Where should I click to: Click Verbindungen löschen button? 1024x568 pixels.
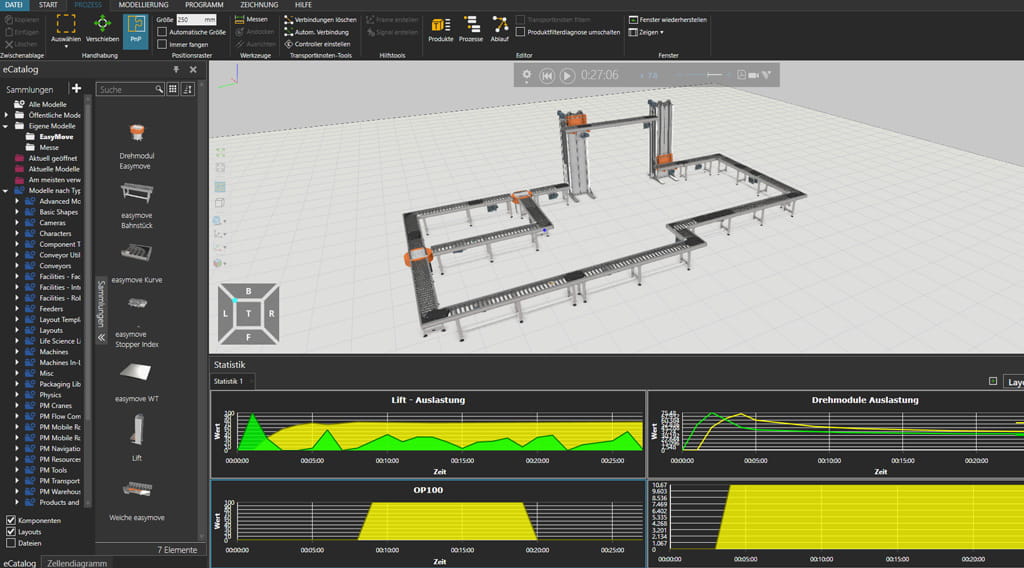click(318, 19)
